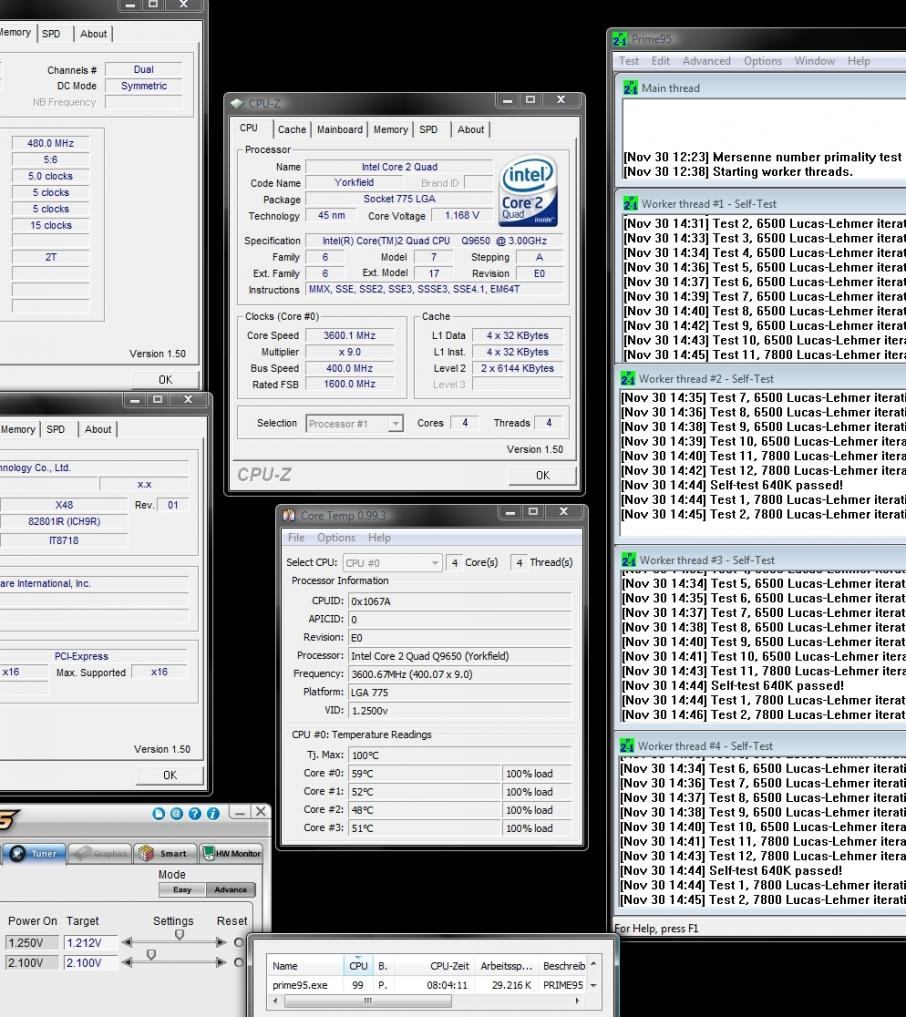Click the Target field showing 2.100V
Screen dimensions: 906x1017
tap(90, 963)
